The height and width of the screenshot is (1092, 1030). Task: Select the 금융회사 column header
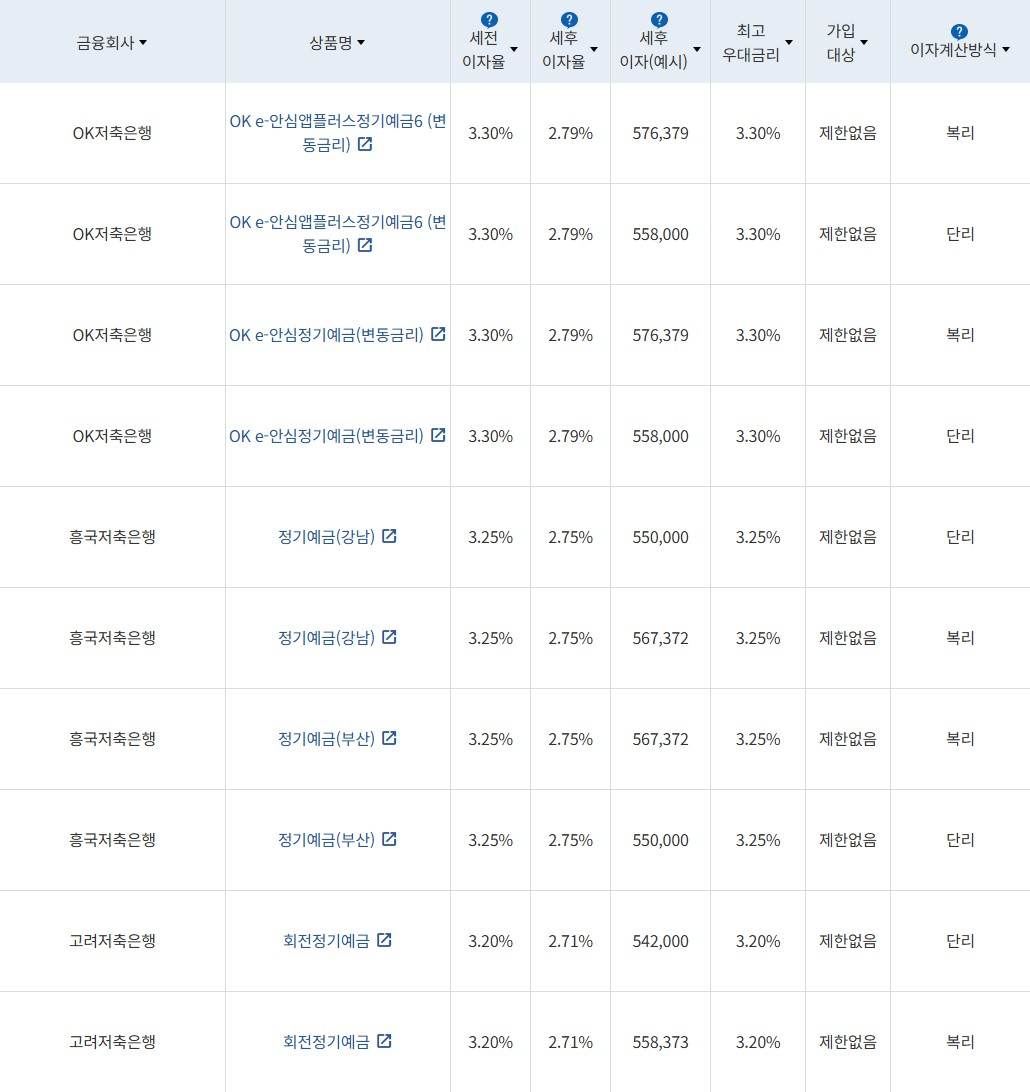(112, 41)
